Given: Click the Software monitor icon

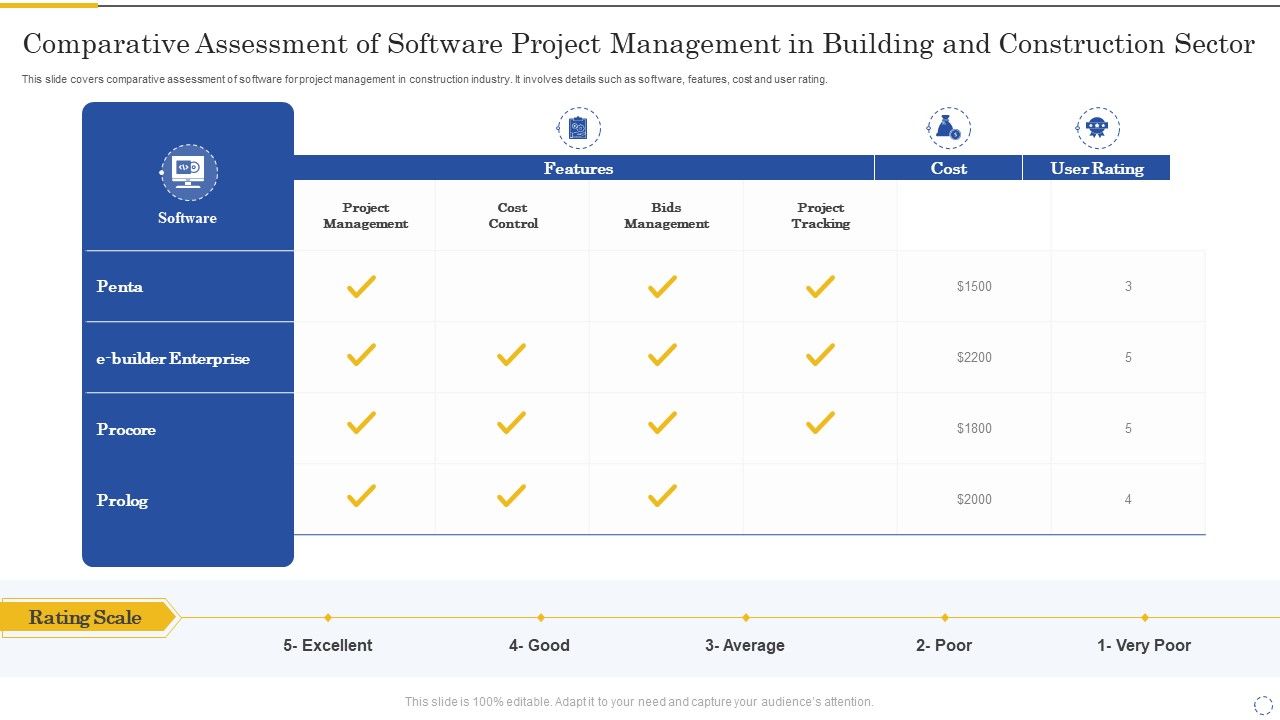Looking at the screenshot, I should [189, 172].
